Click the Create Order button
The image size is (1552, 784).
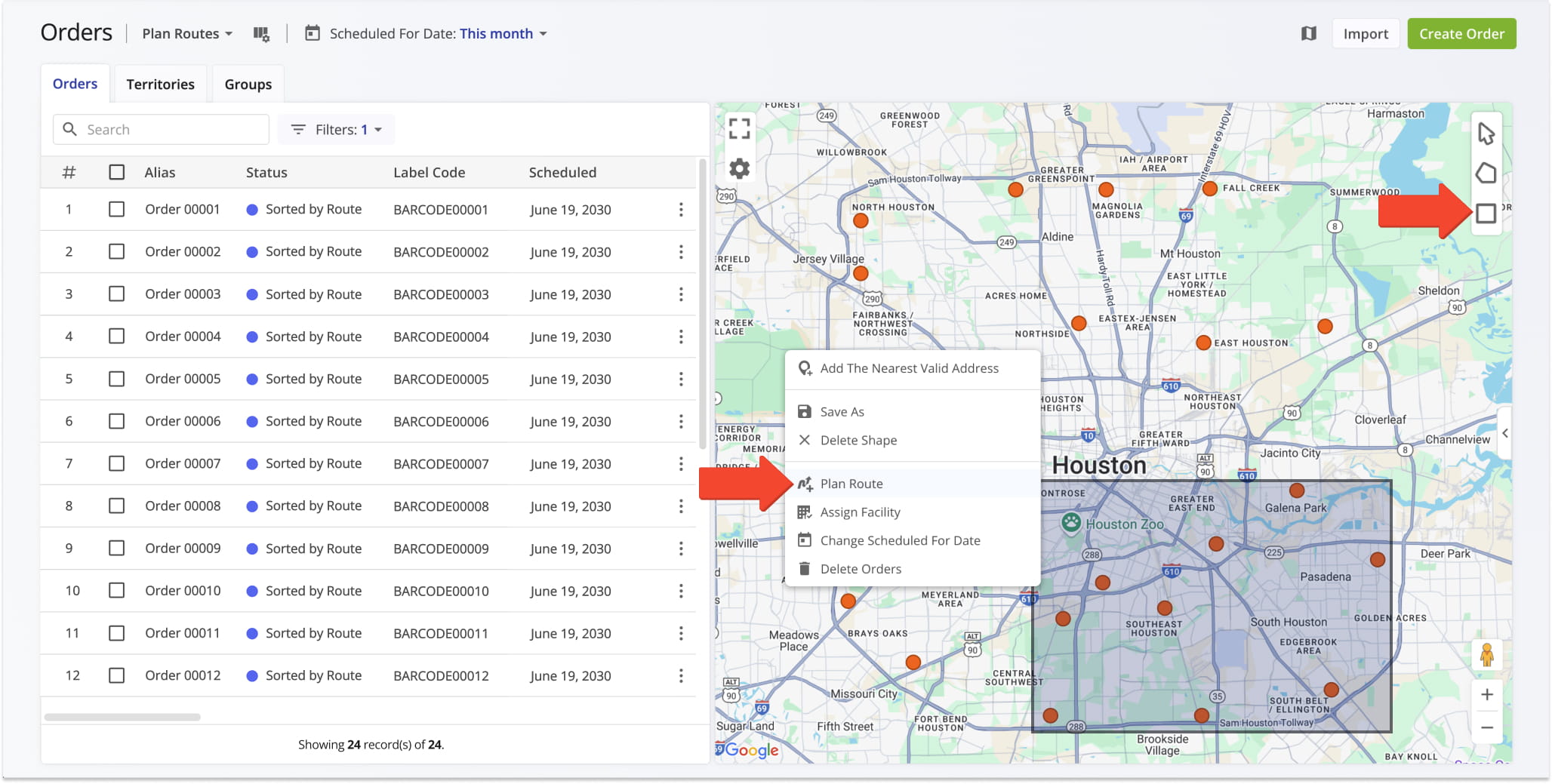(1461, 34)
